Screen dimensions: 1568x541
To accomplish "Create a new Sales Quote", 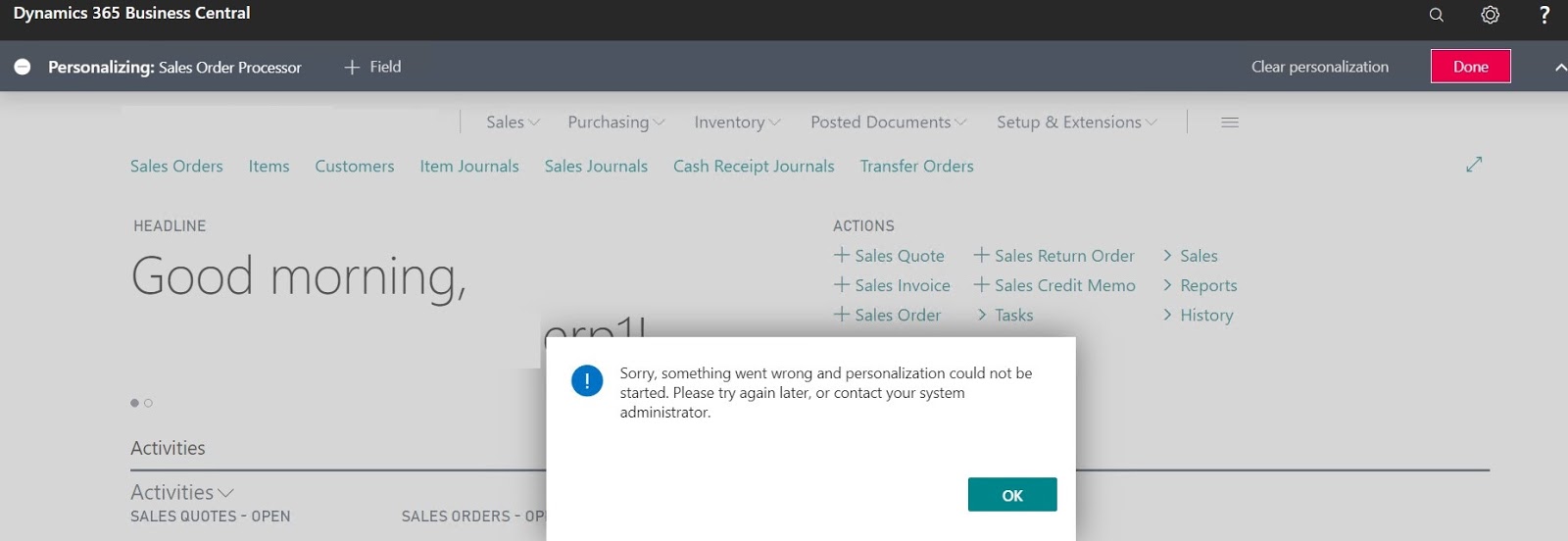I will [889, 256].
